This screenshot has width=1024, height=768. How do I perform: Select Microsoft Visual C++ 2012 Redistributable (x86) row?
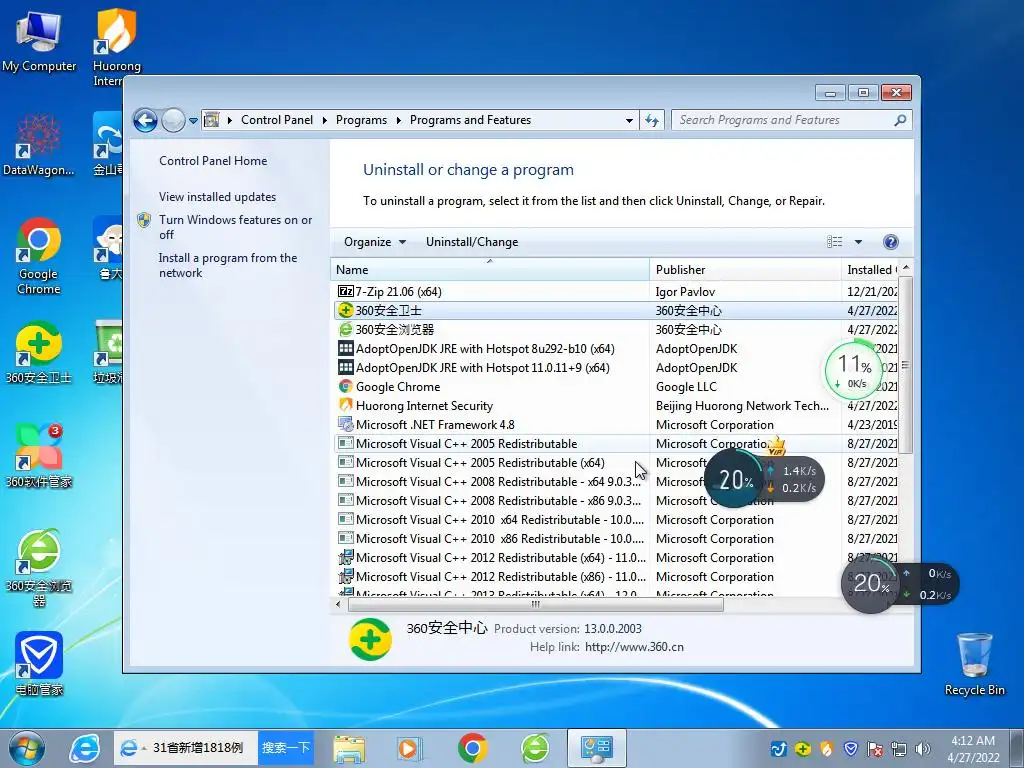614,577
